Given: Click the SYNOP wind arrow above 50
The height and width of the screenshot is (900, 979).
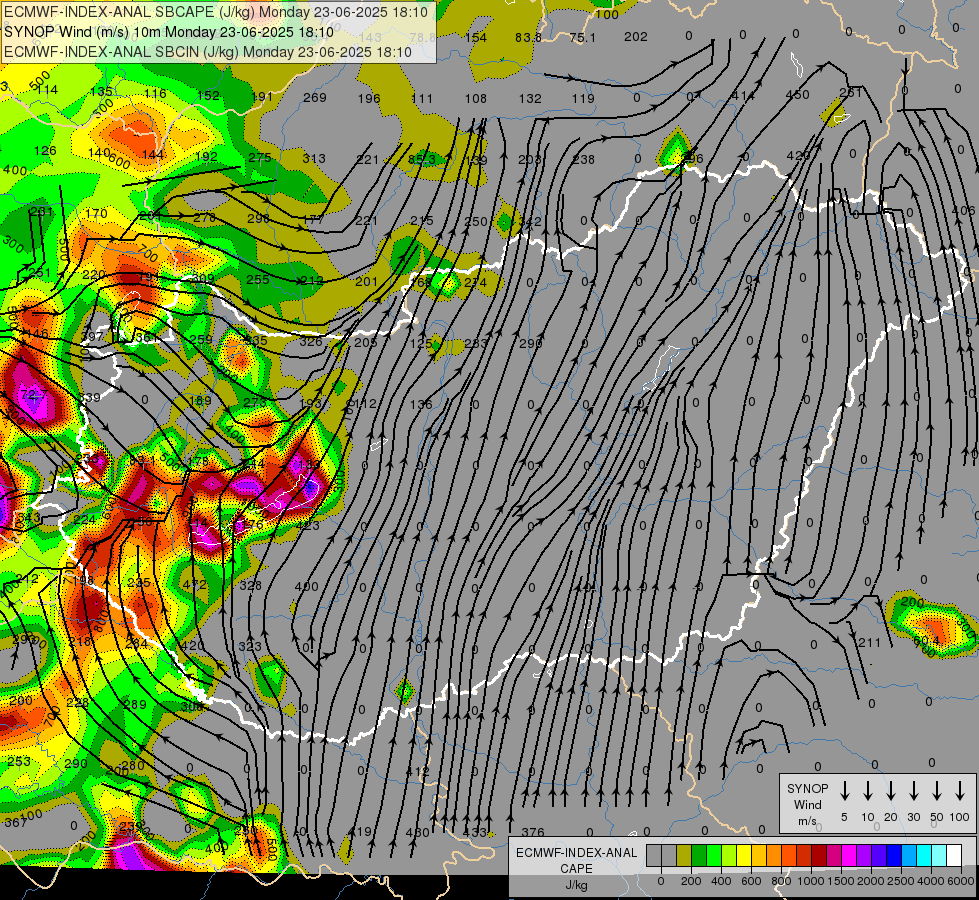Looking at the screenshot, I should (x=937, y=791).
